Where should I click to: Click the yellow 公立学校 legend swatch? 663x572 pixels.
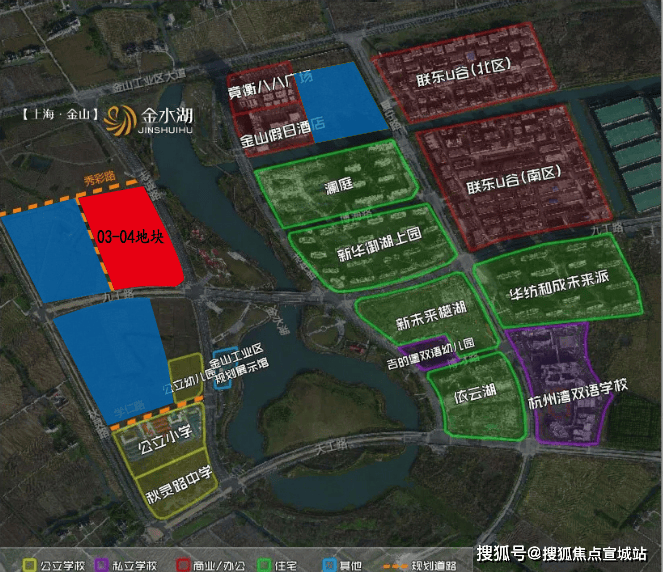point(28,565)
